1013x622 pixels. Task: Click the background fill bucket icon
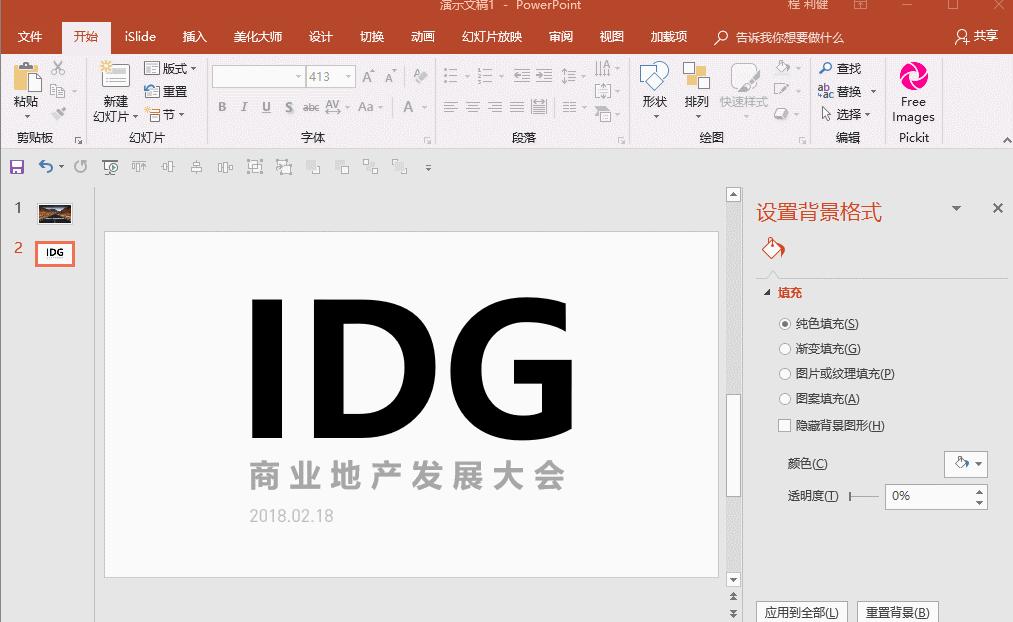(x=771, y=246)
